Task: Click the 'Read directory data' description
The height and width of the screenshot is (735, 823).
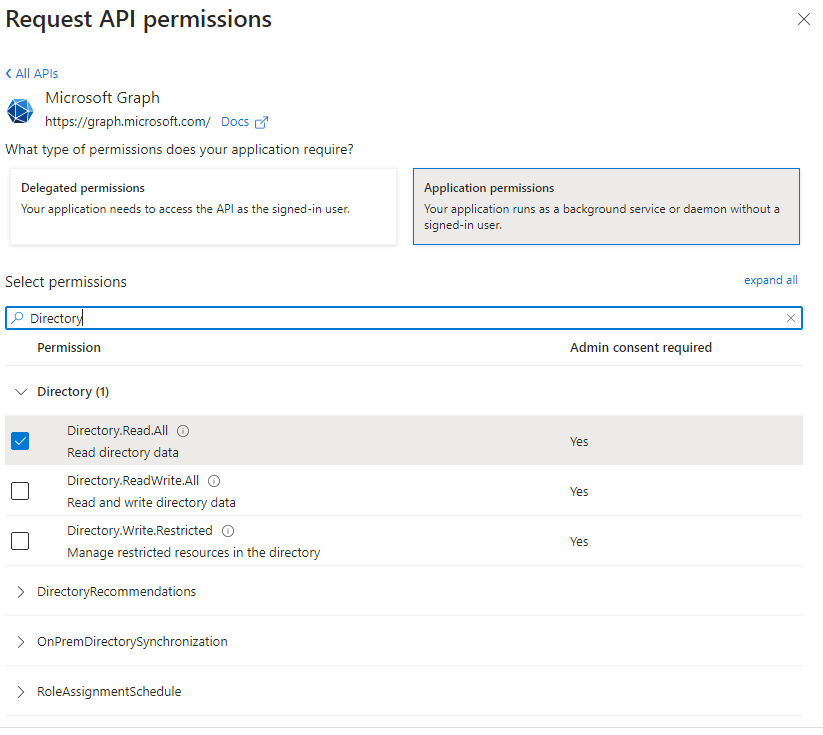Action: (x=123, y=453)
